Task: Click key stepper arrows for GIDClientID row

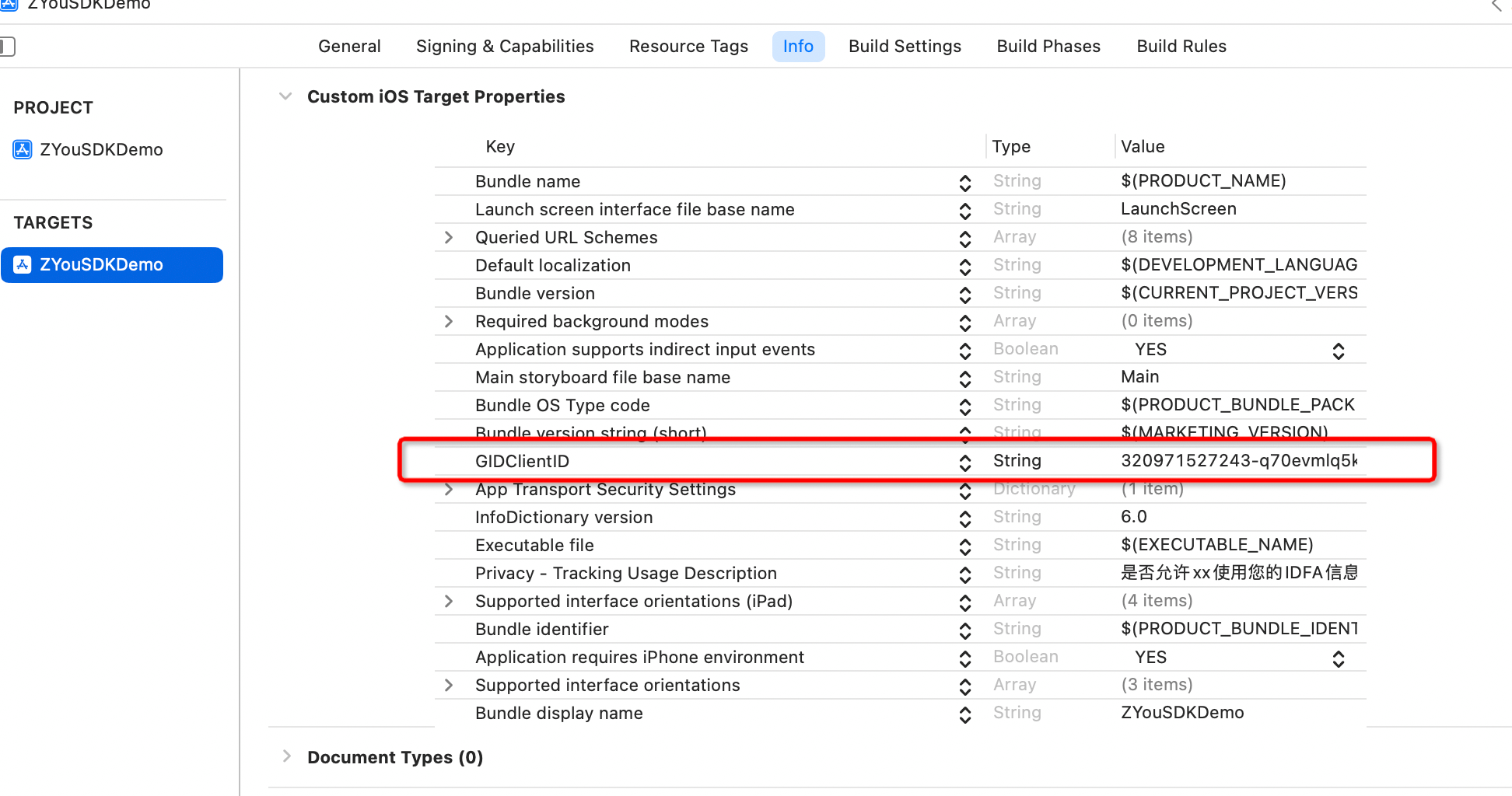Action: coord(964,462)
